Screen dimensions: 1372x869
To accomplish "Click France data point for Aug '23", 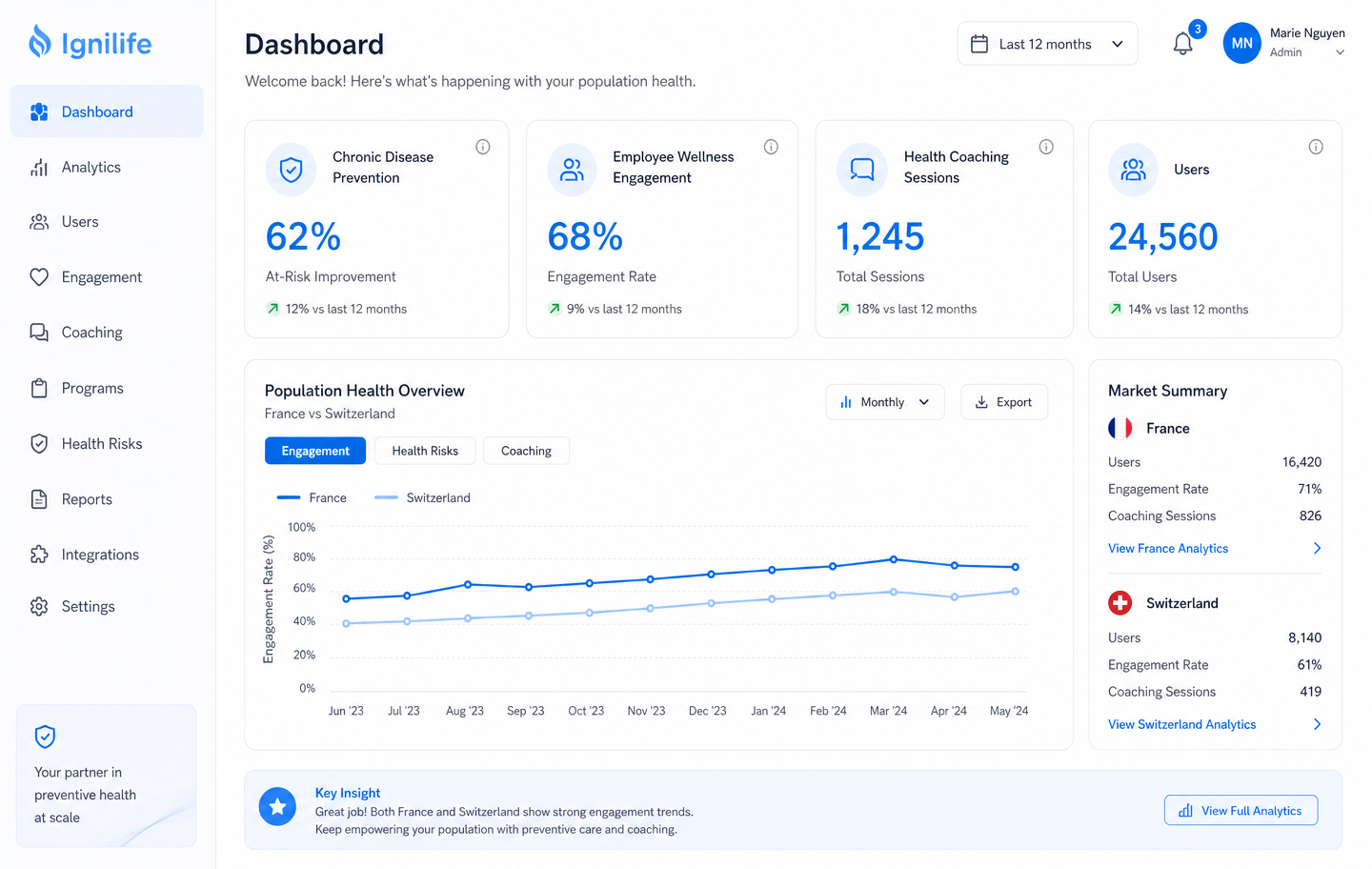I will 468,584.
